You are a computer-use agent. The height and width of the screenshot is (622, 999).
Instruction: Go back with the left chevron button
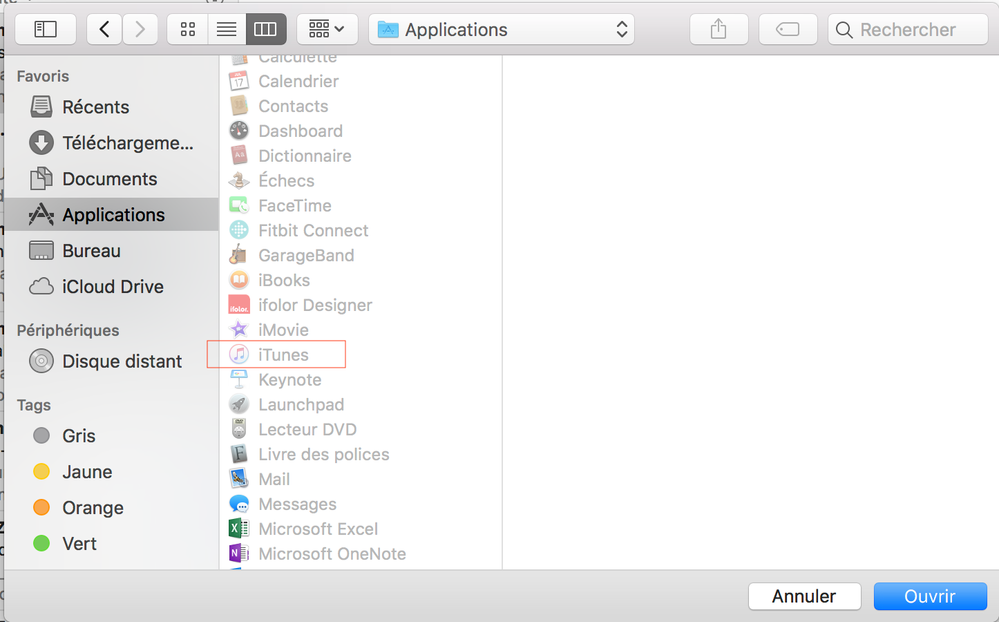click(104, 29)
